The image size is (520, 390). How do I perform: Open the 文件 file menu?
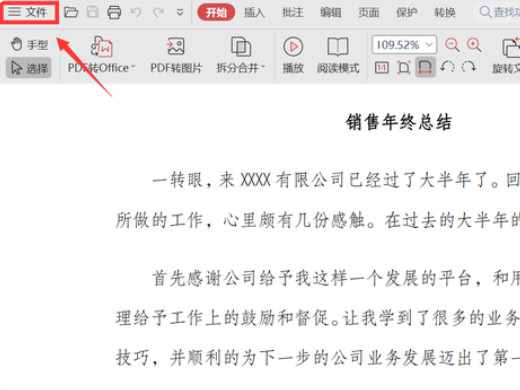tap(28, 12)
